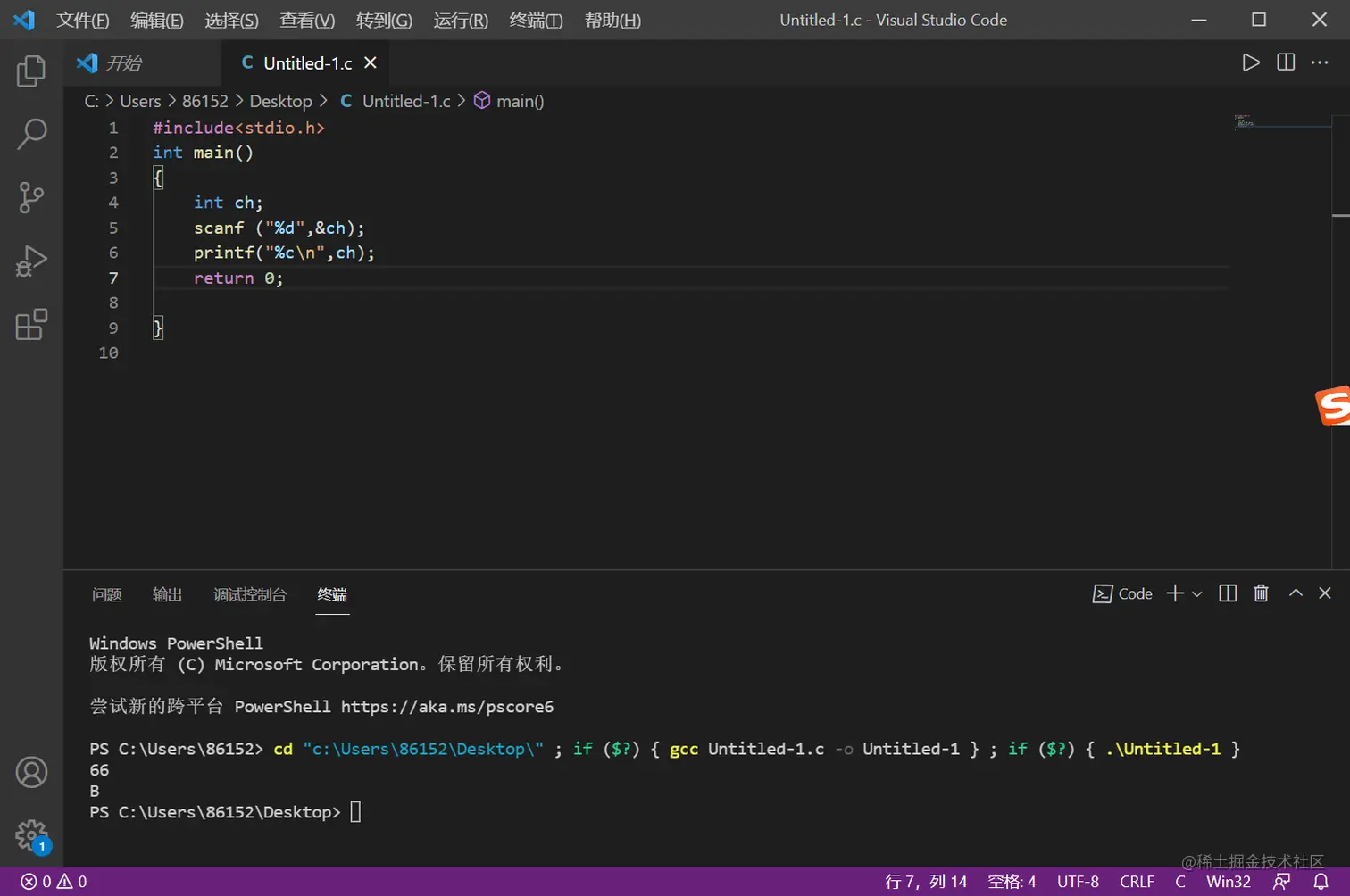Image resolution: width=1350 pixels, height=896 pixels.
Task: Click the int main() line
Action: coord(204,153)
